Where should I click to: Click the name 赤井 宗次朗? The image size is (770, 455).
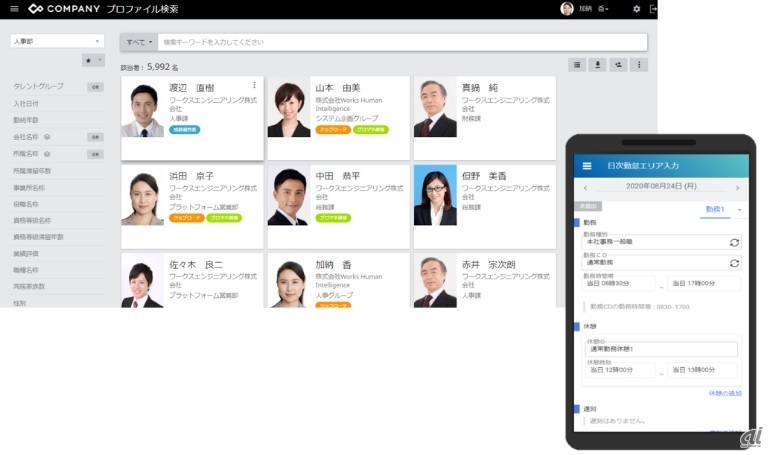[x=489, y=265]
